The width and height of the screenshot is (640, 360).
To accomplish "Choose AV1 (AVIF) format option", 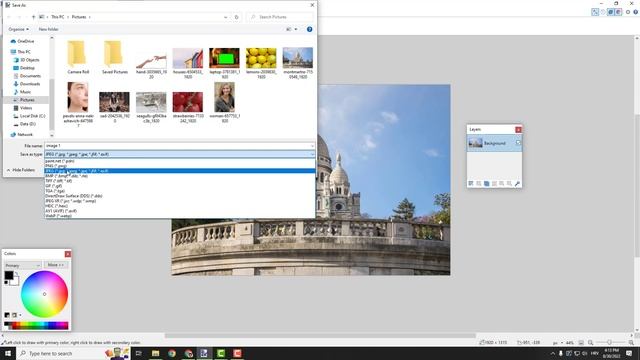I will coord(180,211).
